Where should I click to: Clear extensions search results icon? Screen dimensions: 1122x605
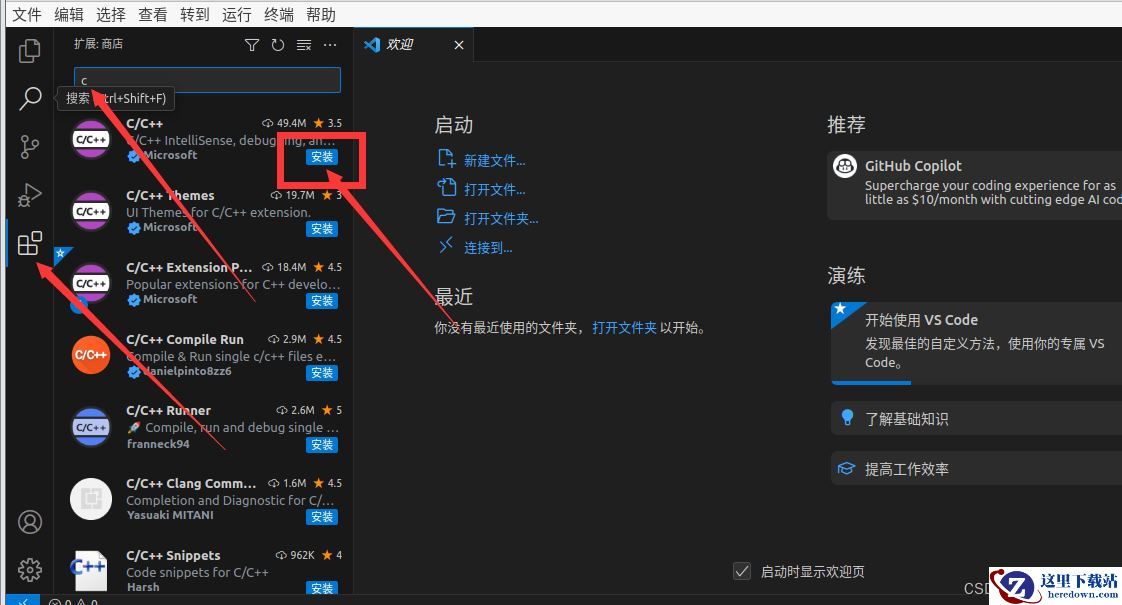(304, 45)
